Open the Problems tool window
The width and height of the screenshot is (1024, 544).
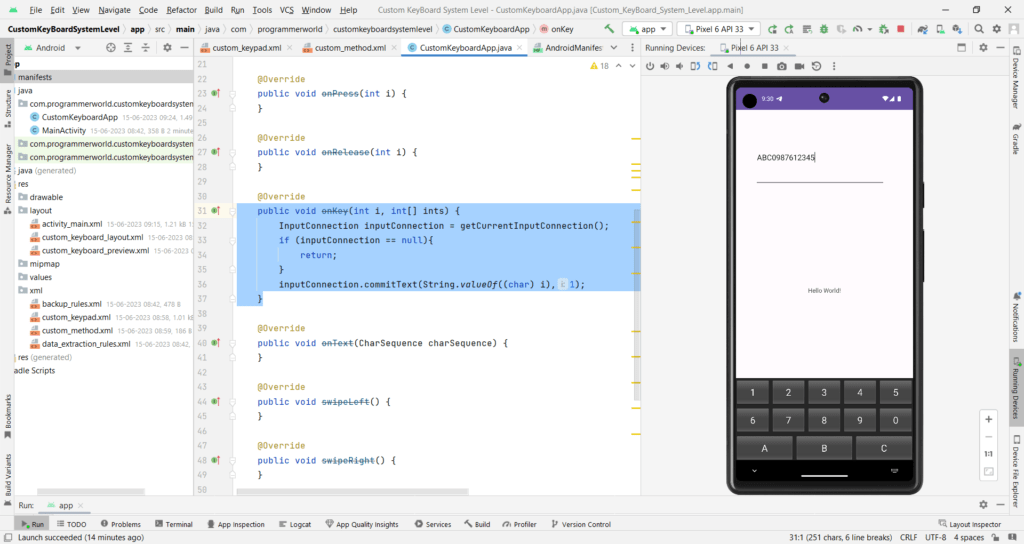(121, 524)
